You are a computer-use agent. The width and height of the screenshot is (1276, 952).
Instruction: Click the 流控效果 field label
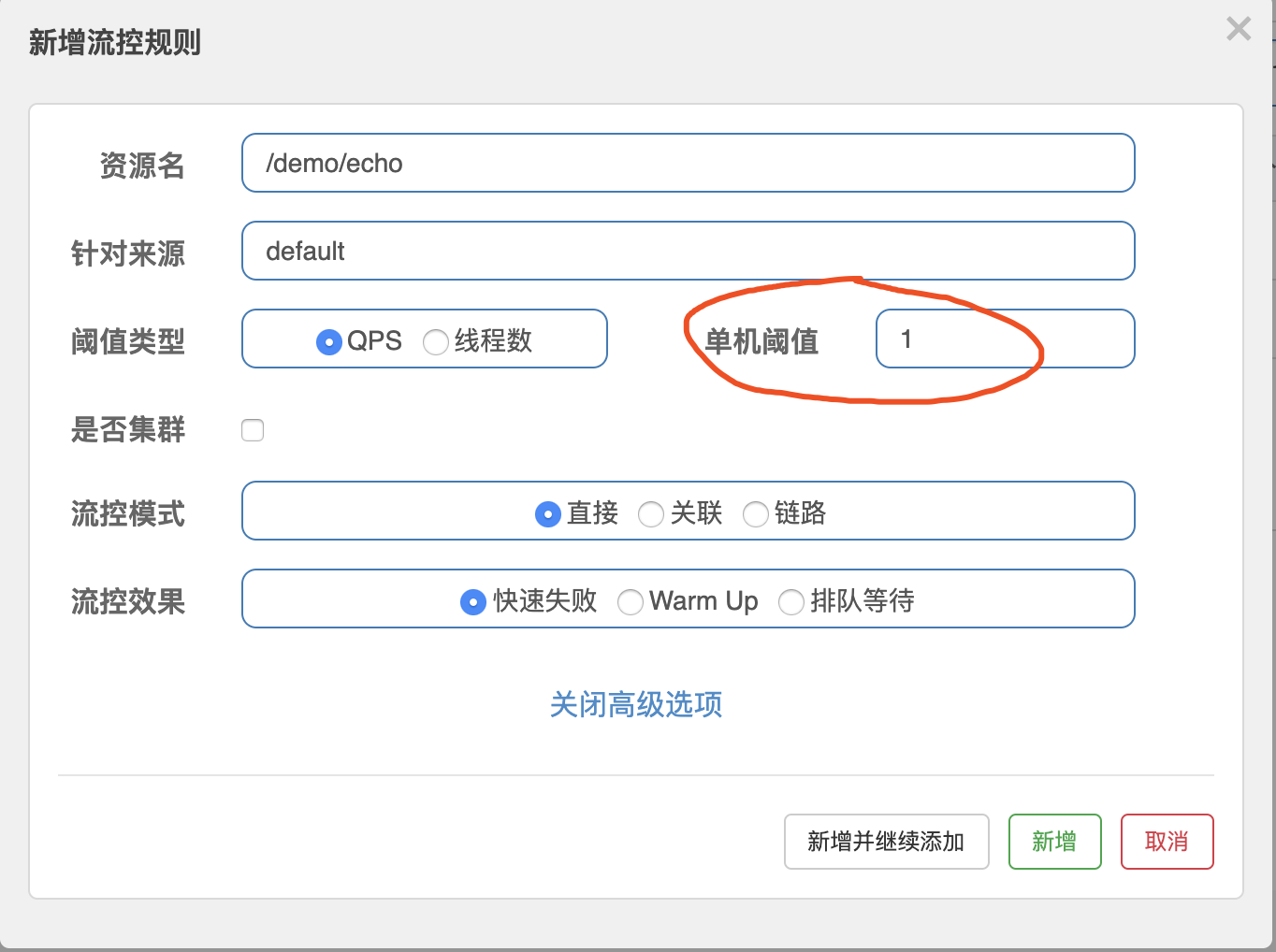(128, 602)
